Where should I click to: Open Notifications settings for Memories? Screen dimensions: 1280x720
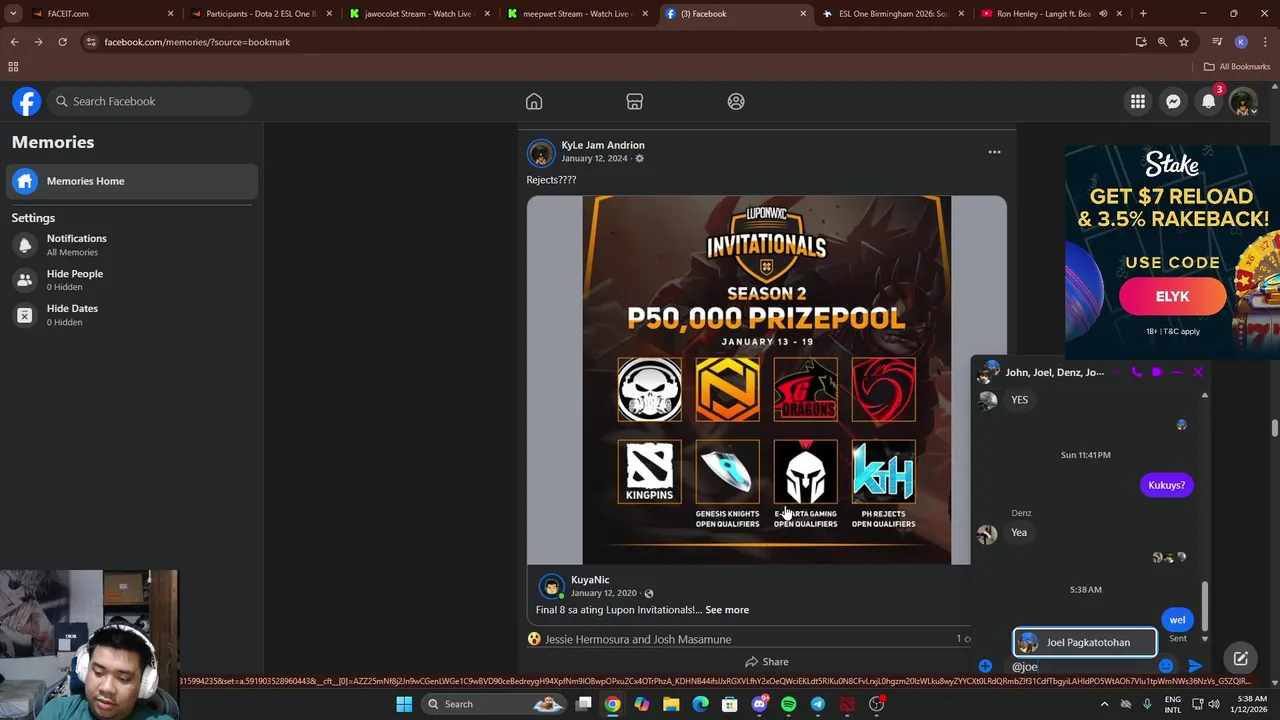click(132, 245)
